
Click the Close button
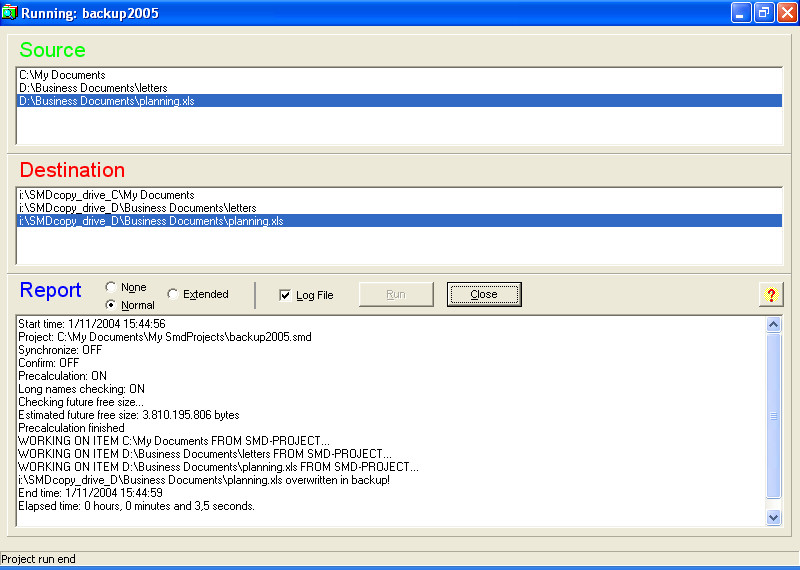pyautogui.click(x=484, y=294)
